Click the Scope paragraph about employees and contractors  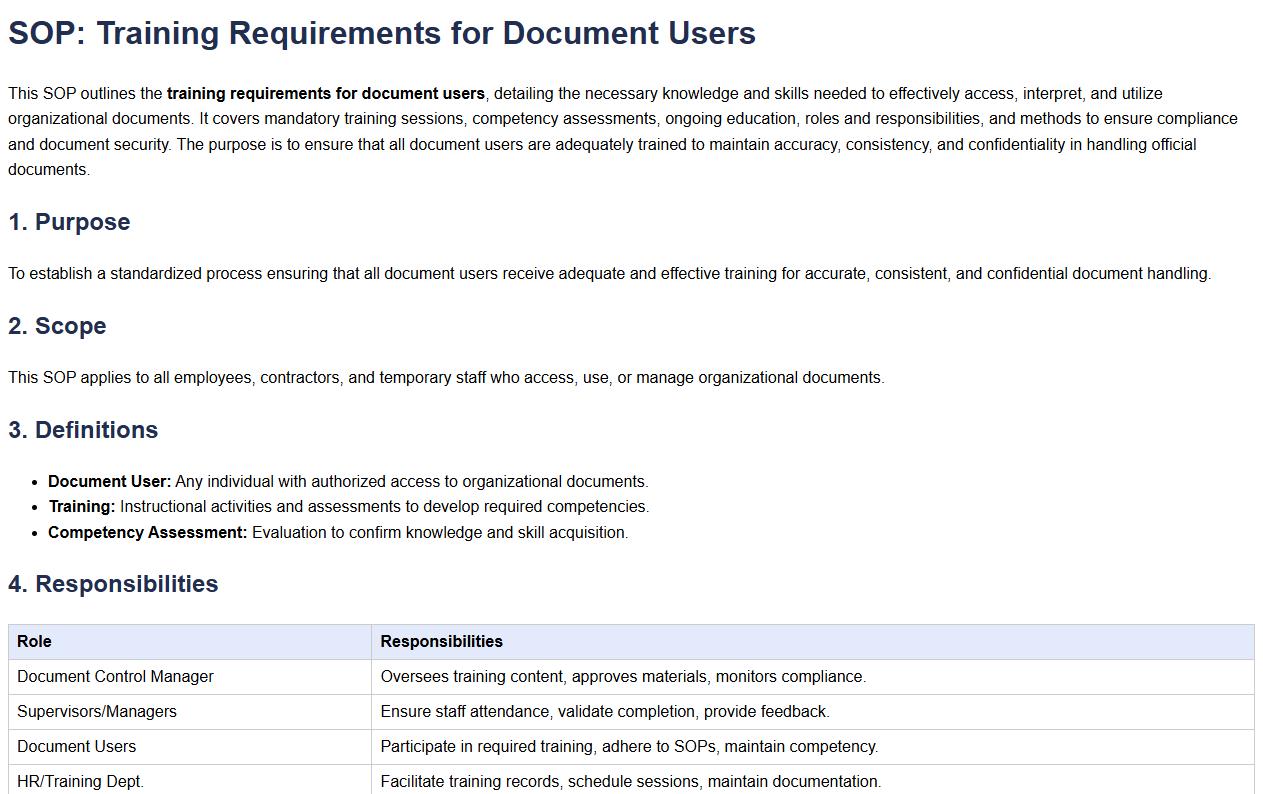point(446,378)
